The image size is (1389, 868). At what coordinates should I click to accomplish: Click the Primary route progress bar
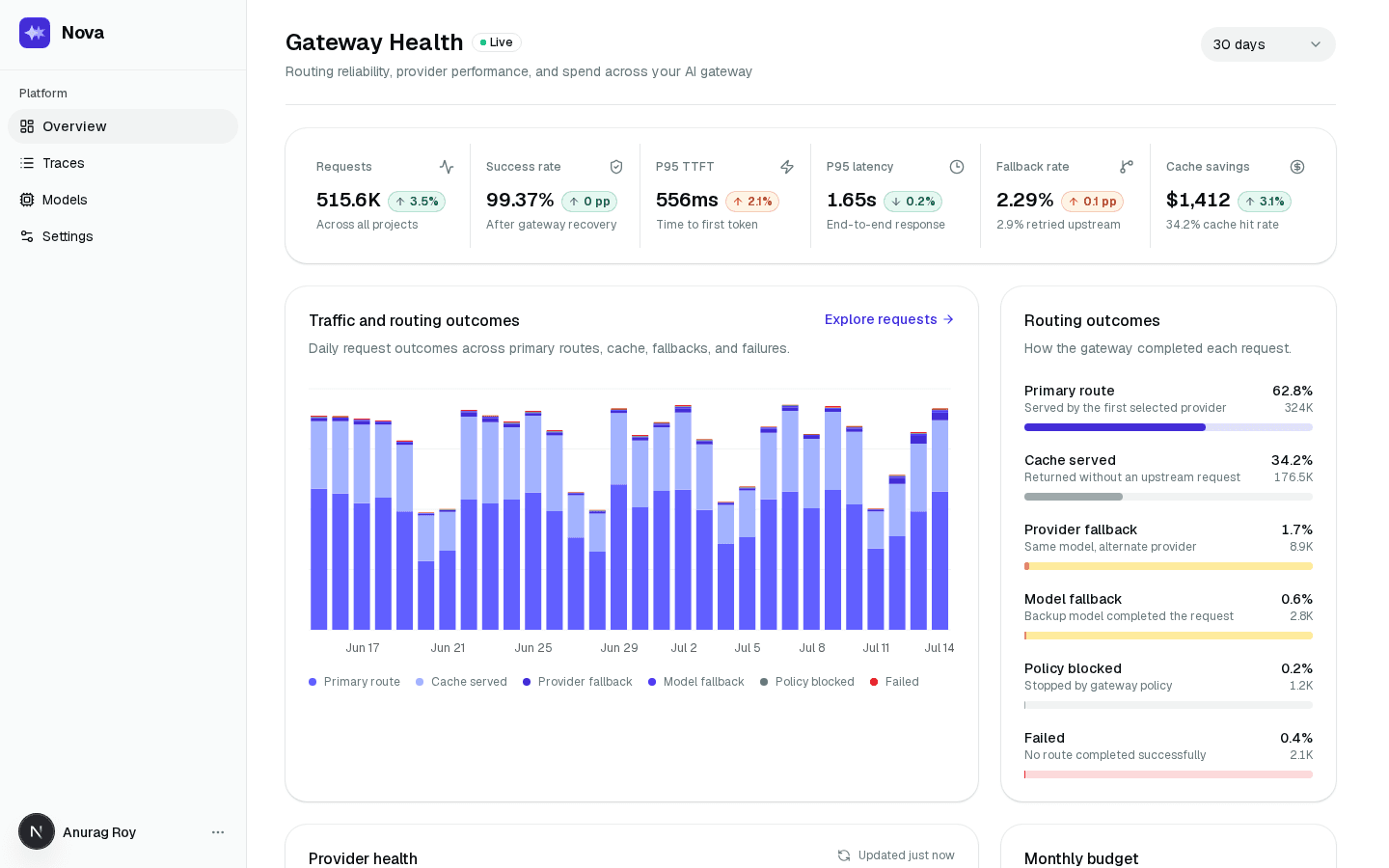1168,427
